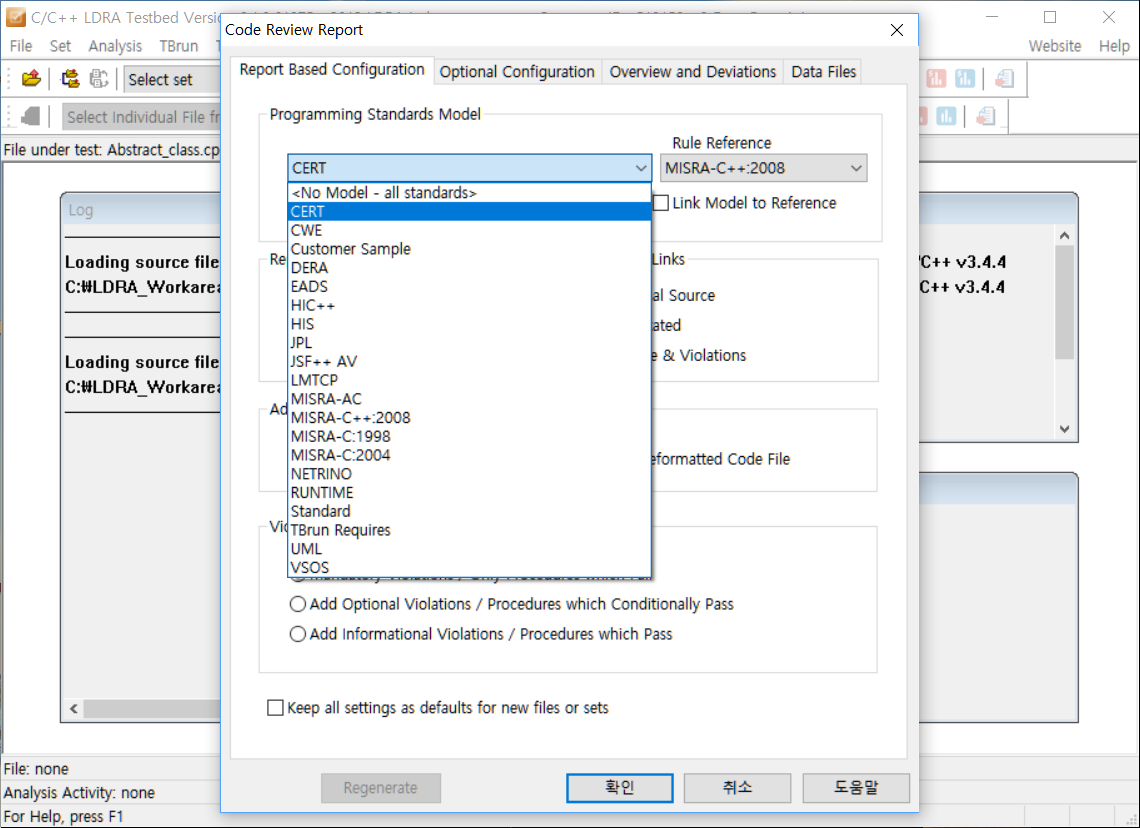Select VSOS in the model list
The width and height of the screenshot is (1140, 828).
coord(469,568)
